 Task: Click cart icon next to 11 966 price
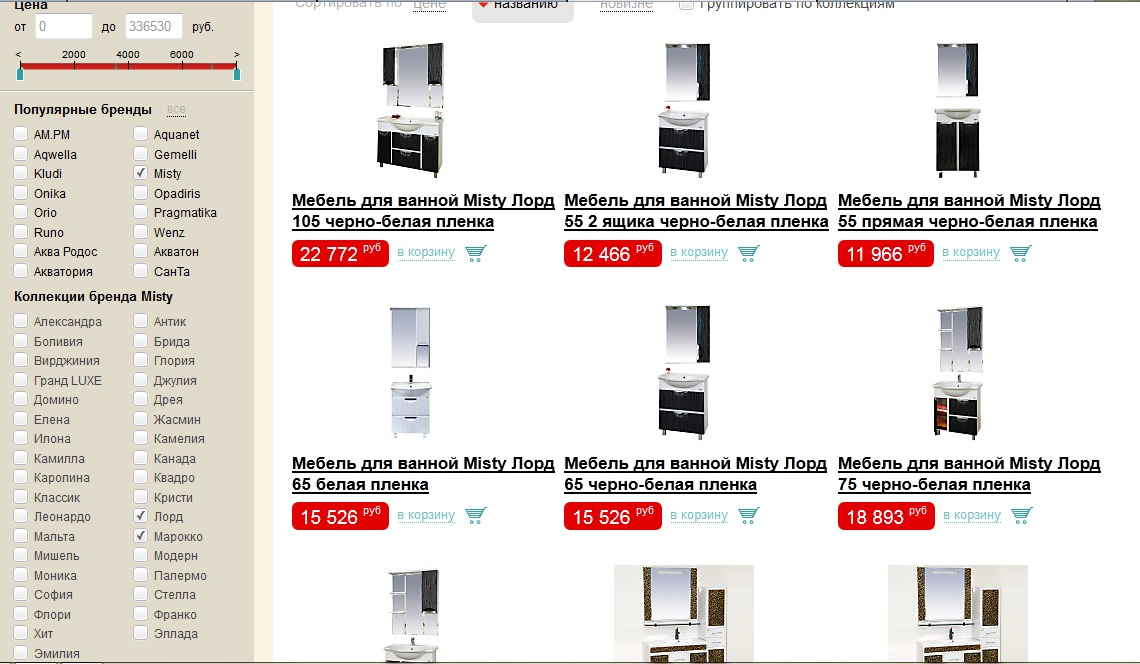pos(1021,253)
